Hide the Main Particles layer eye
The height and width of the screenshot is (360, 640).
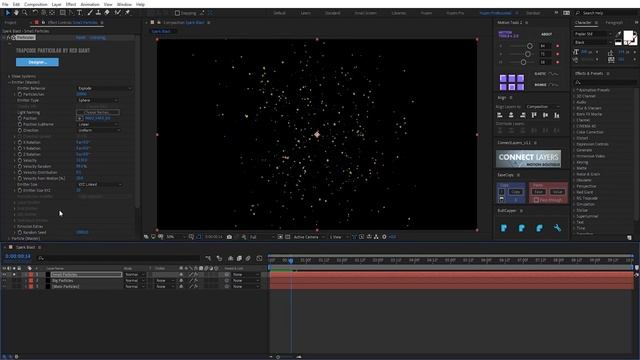[4, 287]
